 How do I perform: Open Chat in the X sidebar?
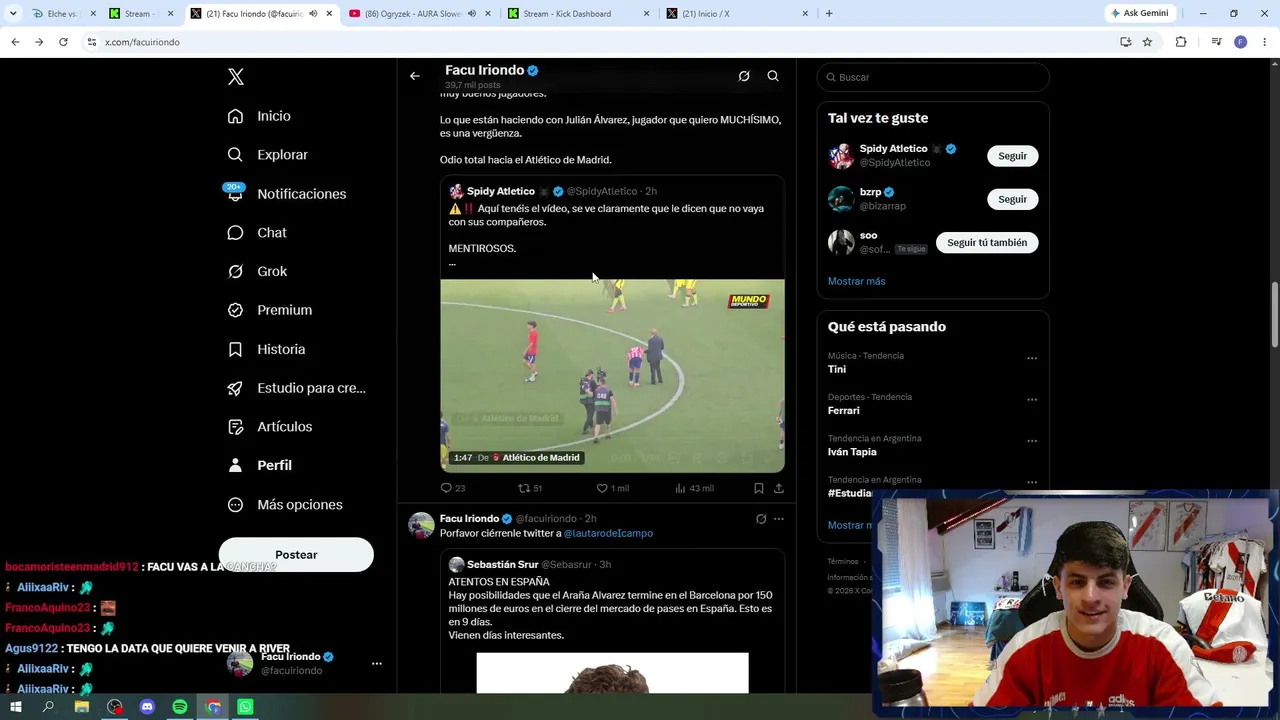tap(257, 232)
